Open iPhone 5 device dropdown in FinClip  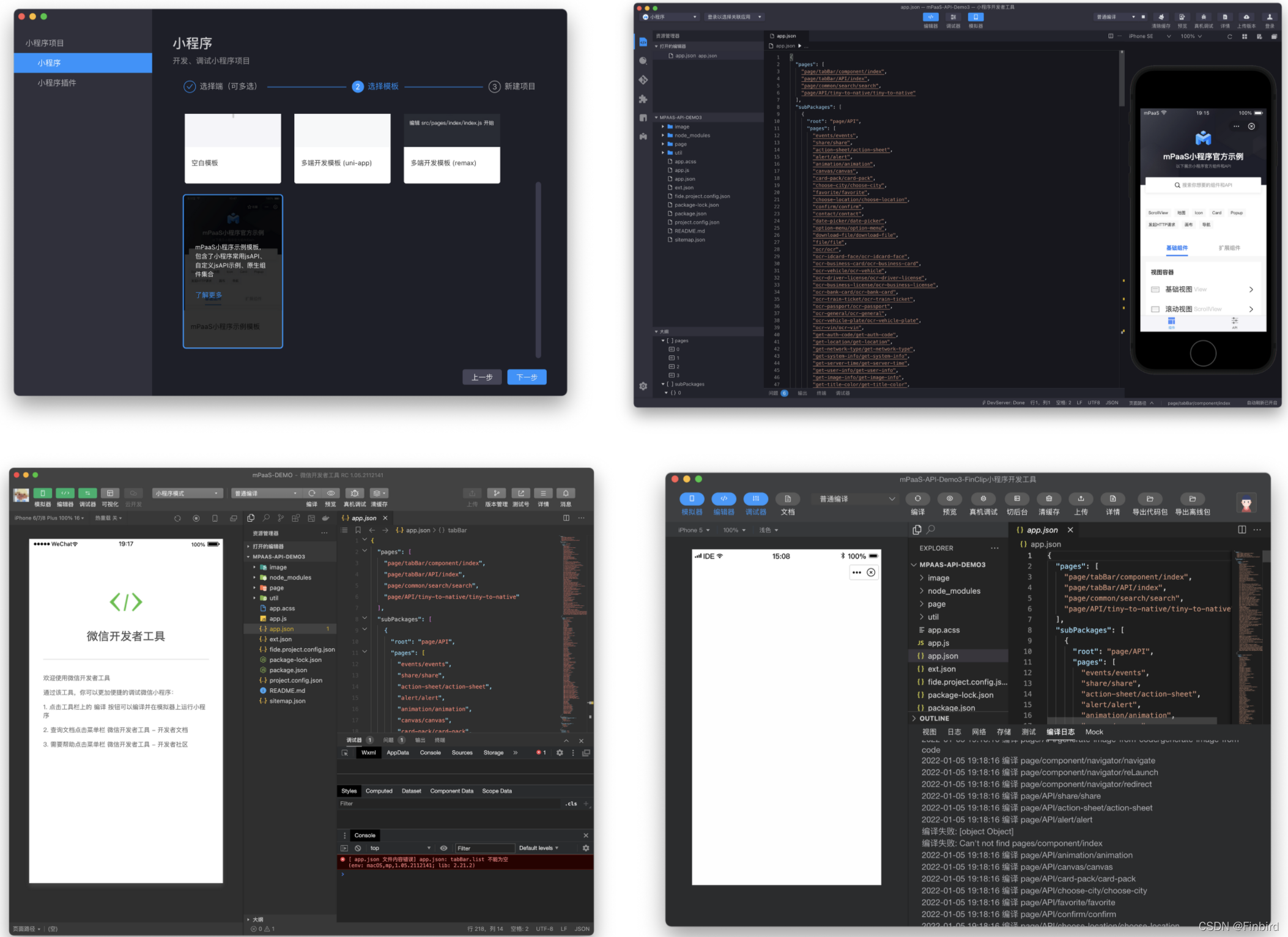point(694,530)
